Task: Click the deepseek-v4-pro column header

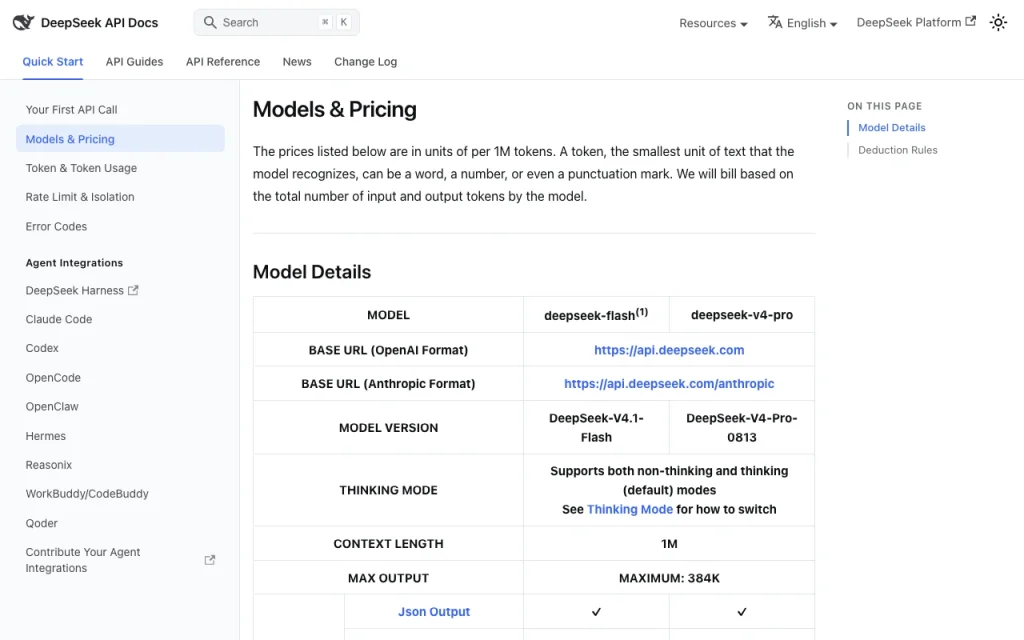Action: point(742,315)
